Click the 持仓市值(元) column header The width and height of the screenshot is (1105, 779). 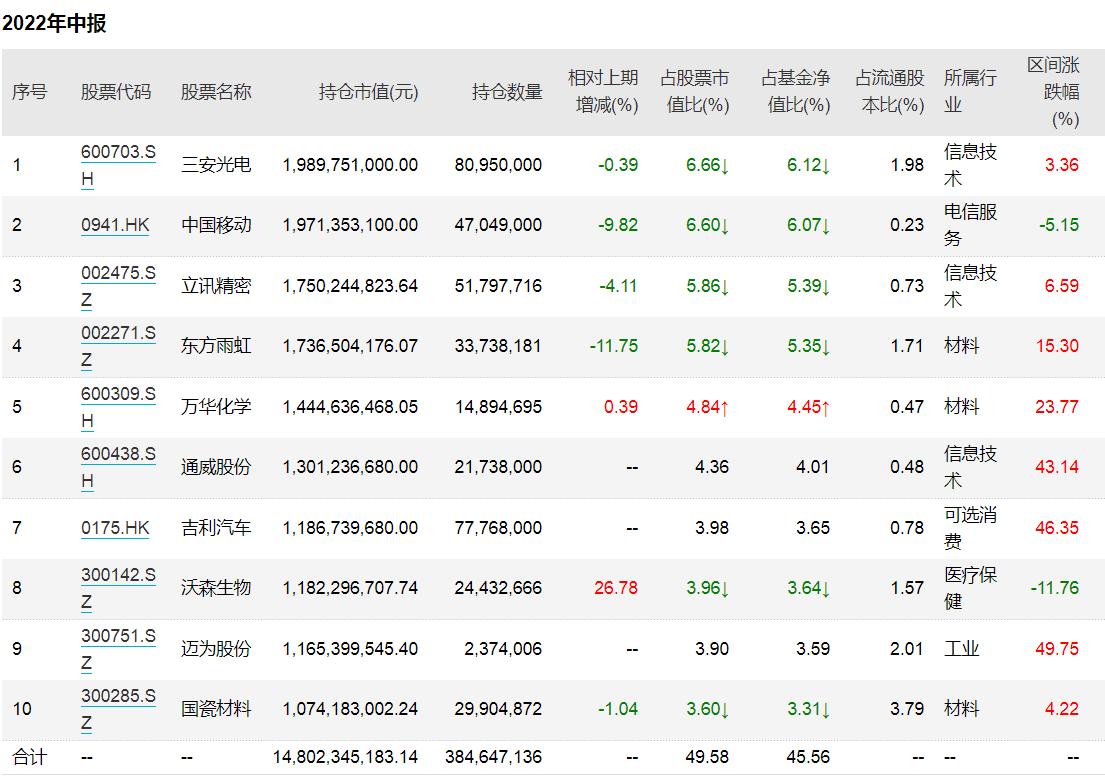tap(368, 92)
